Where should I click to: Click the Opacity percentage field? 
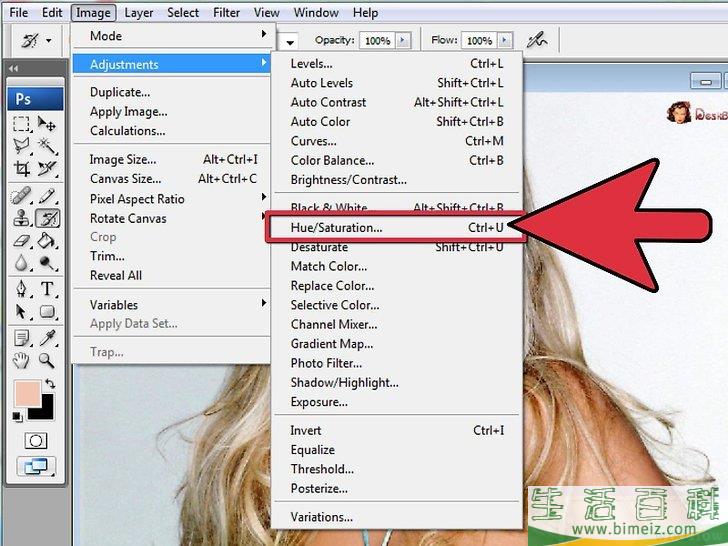tap(377, 40)
